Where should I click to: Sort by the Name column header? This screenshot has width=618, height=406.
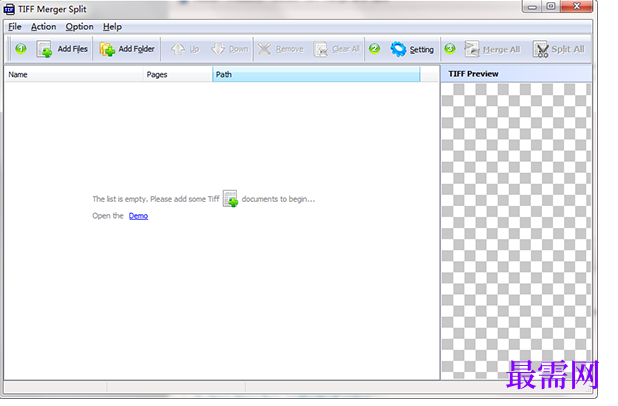74,74
